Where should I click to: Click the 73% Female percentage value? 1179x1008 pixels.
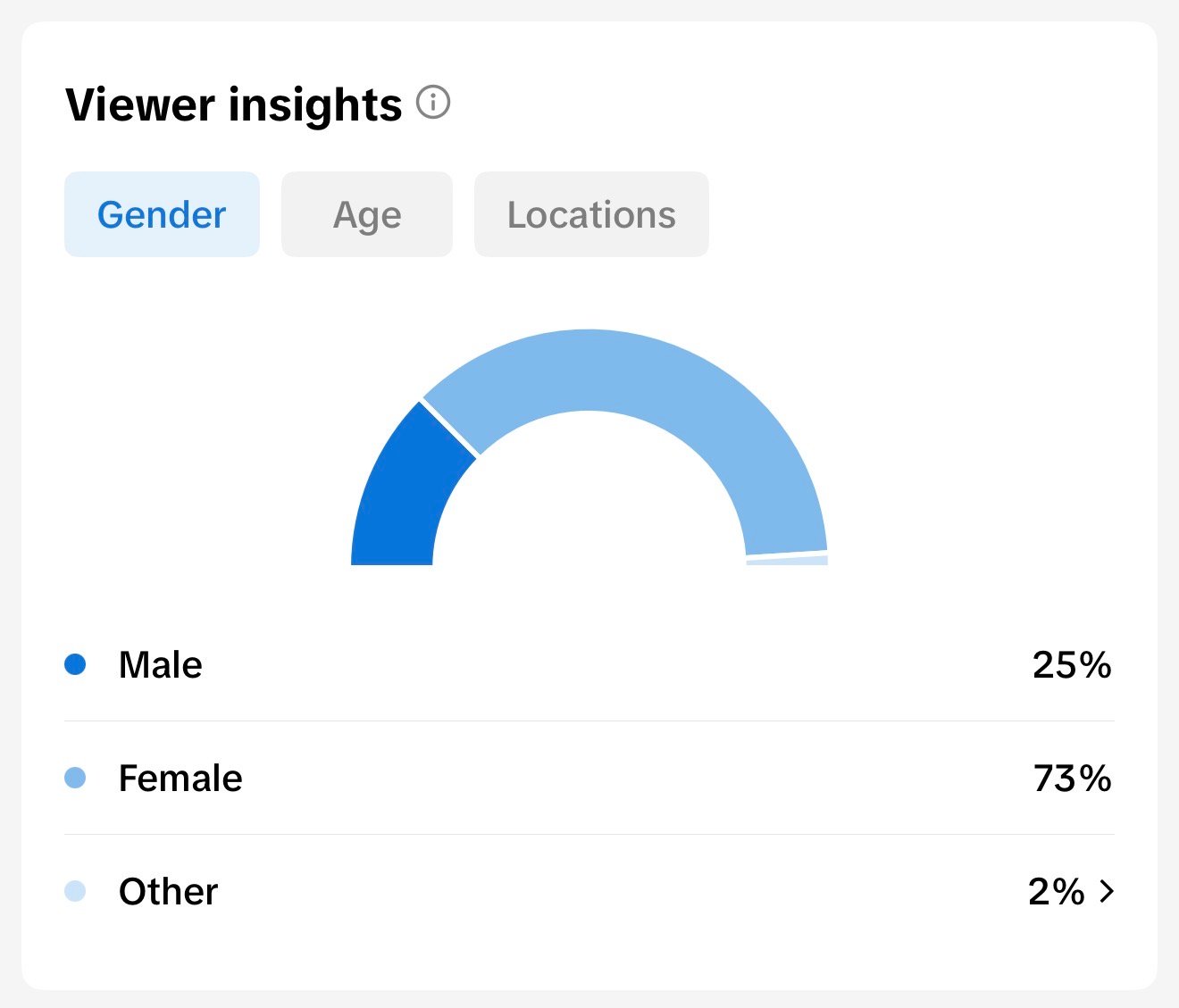[x=1072, y=779]
